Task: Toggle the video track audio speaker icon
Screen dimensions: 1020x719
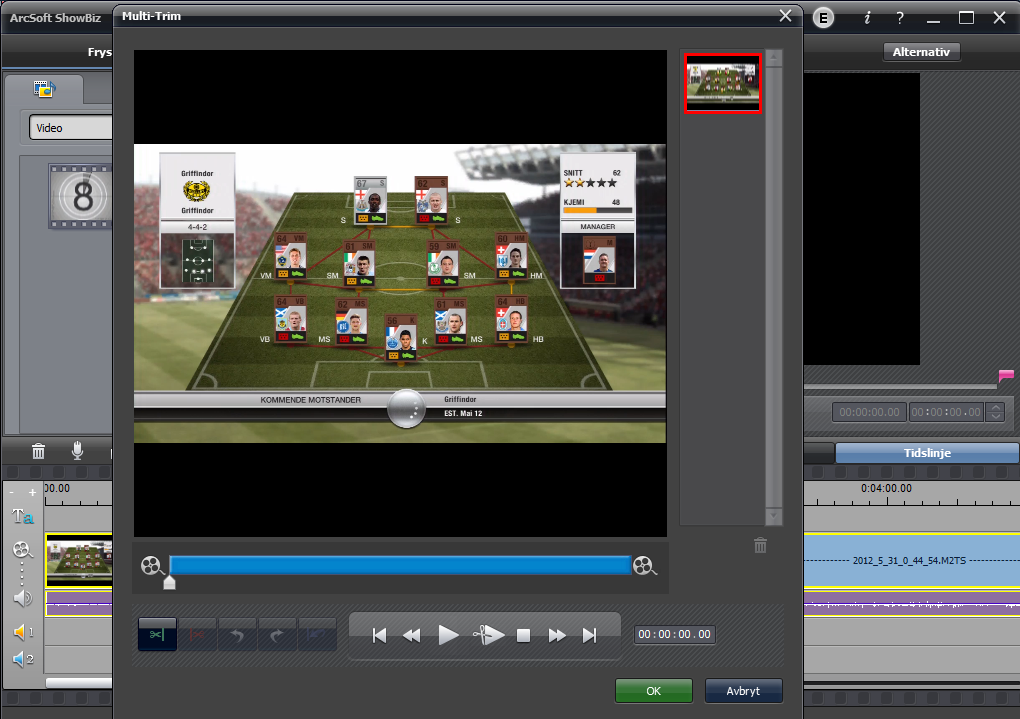Action: pyautogui.click(x=23, y=598)
